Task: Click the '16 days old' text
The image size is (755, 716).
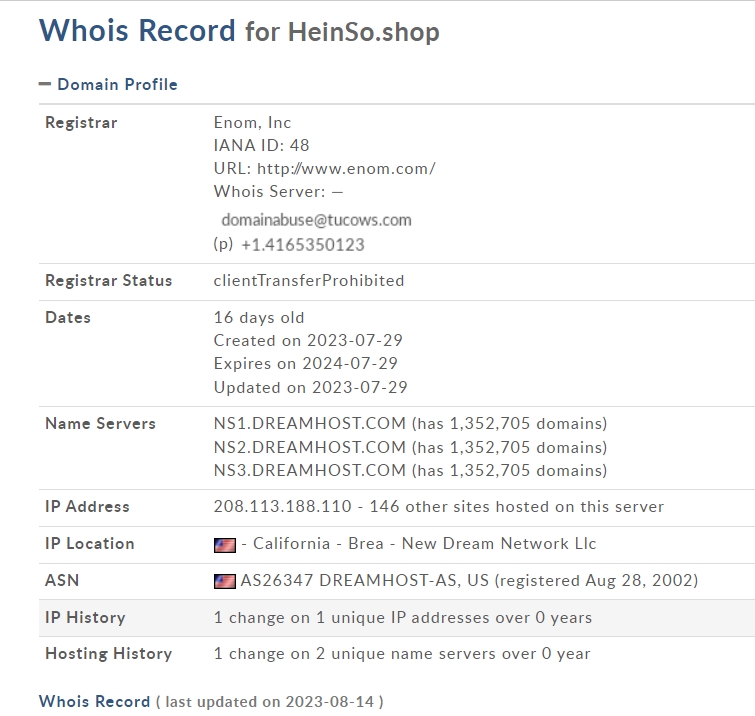Action: pos(259,318)
